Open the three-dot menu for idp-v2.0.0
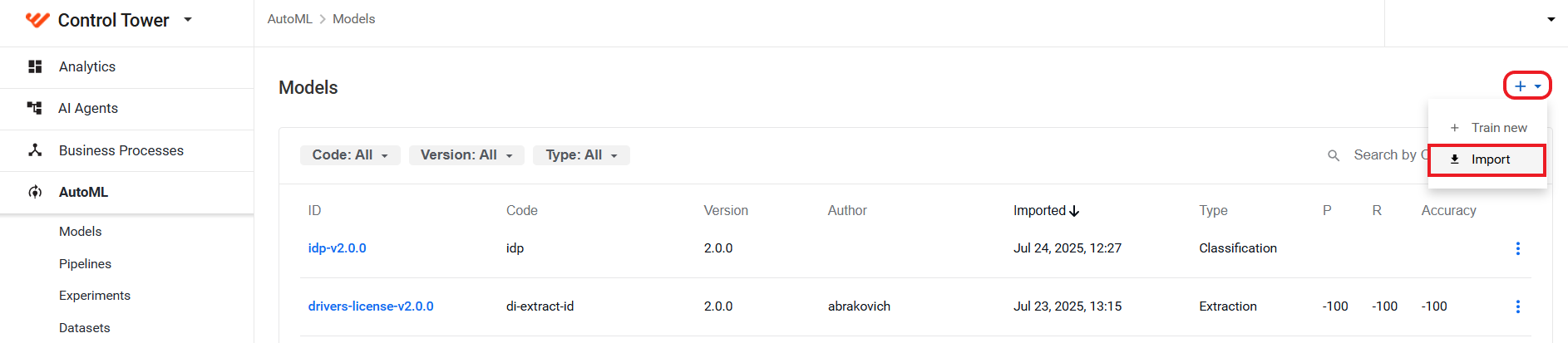1568x343 pixels. (1517, 248)
